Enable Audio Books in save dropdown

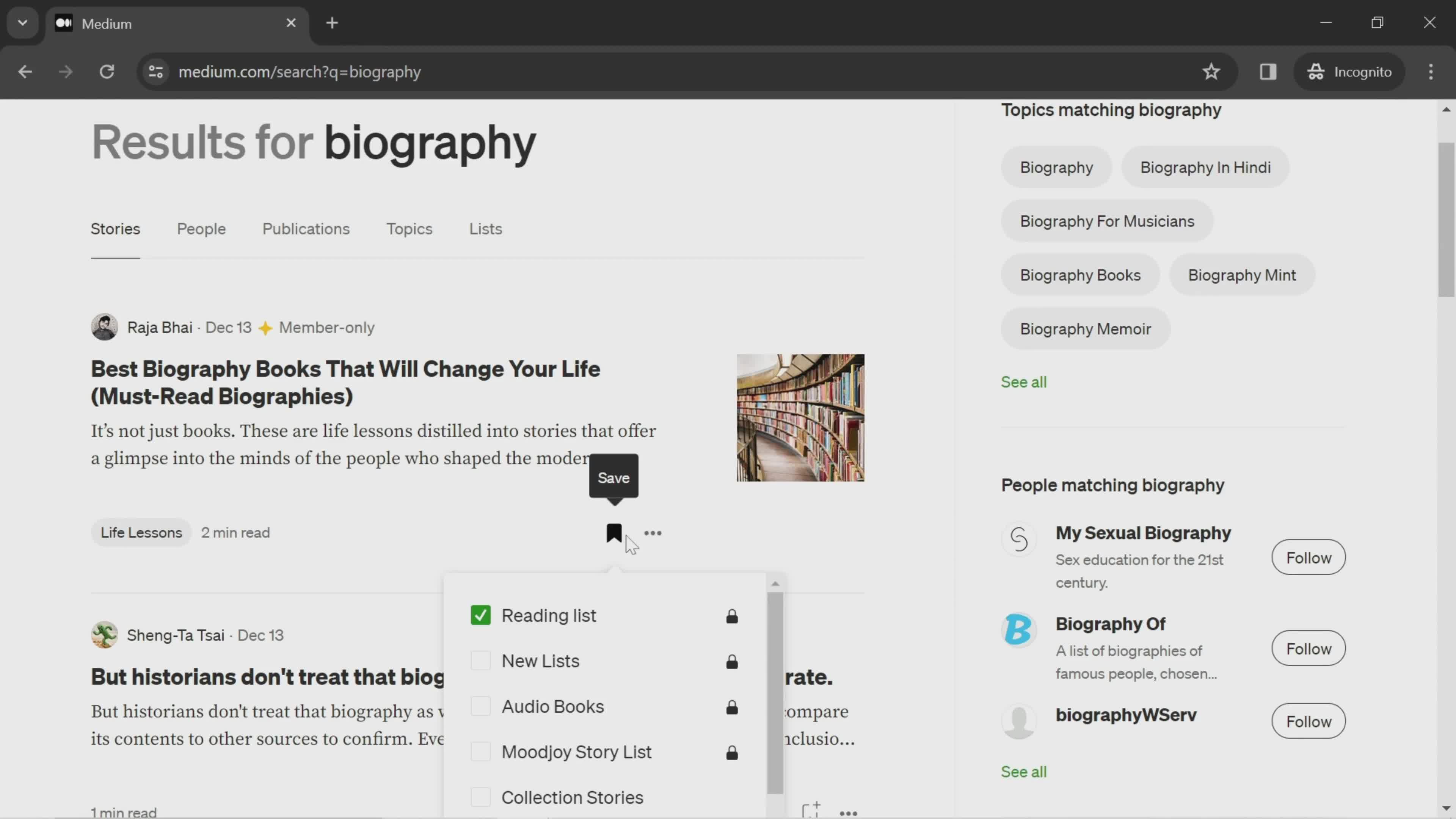481,706
